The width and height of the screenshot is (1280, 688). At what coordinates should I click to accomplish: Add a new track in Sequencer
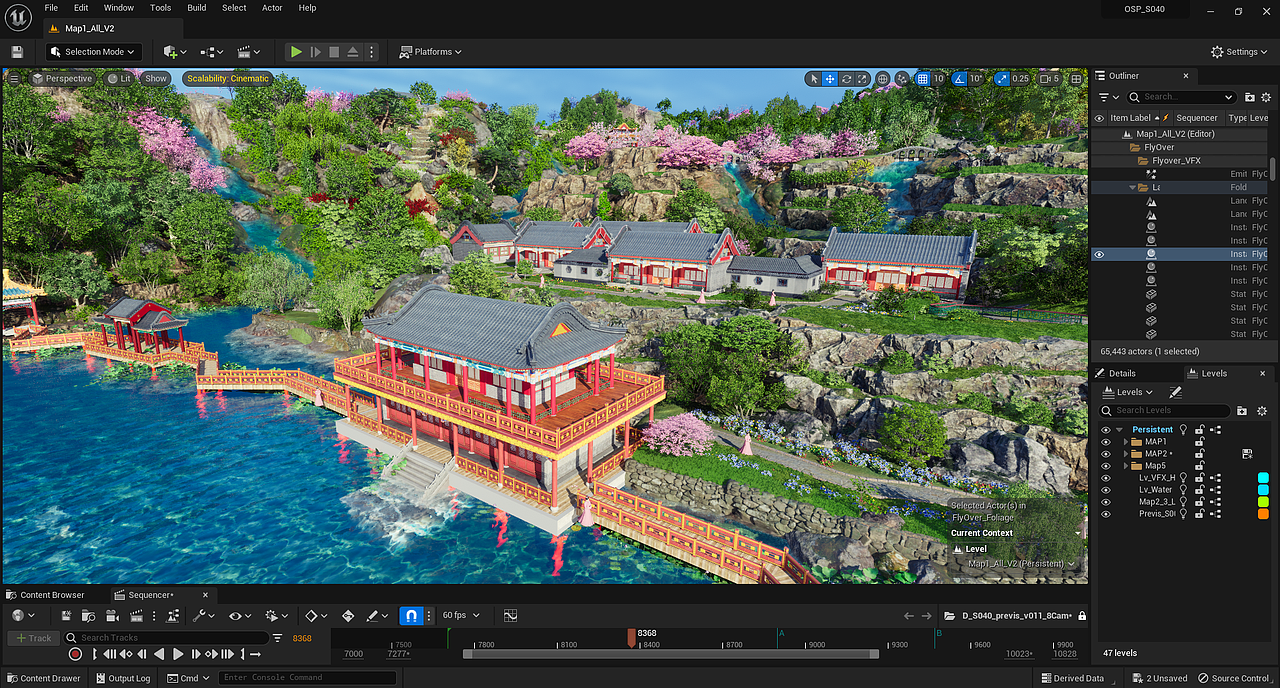(32, 638)
